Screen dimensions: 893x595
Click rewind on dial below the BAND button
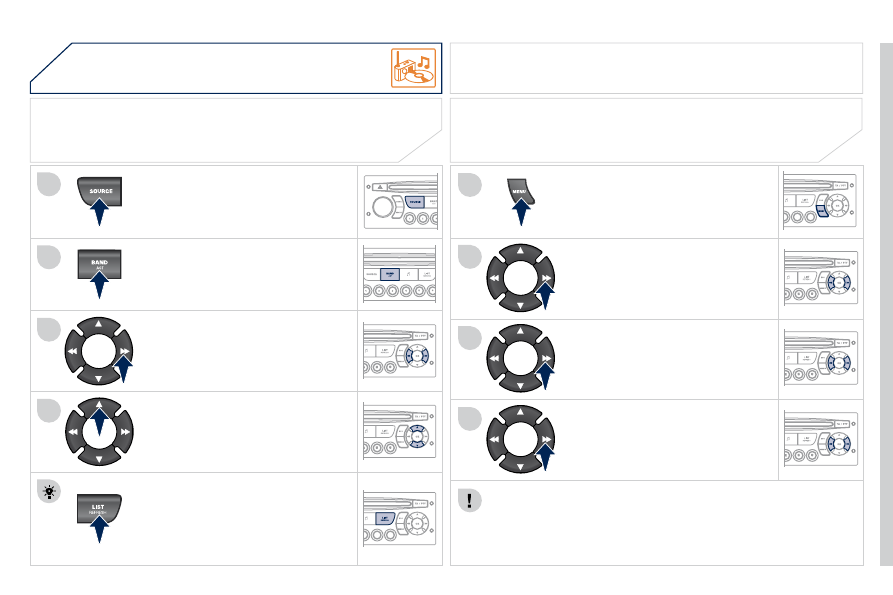tap(73, 351)
